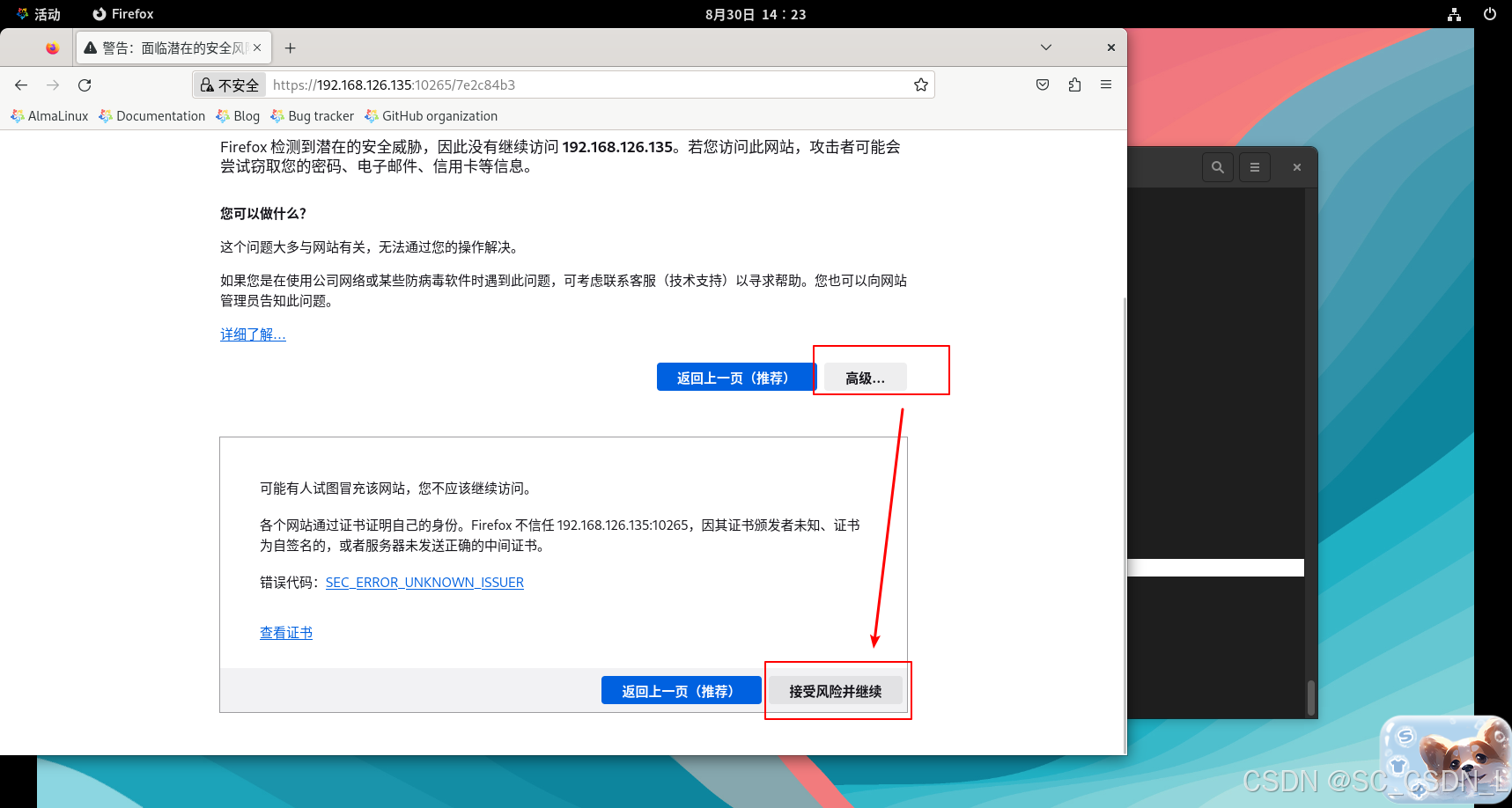Expand the list all tabs chevron
This screenshot has width=1512, height=808.
(1046, 48)
